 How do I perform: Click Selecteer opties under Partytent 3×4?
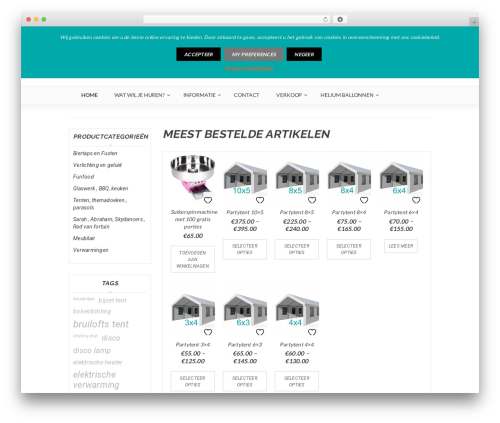[193, 381]
